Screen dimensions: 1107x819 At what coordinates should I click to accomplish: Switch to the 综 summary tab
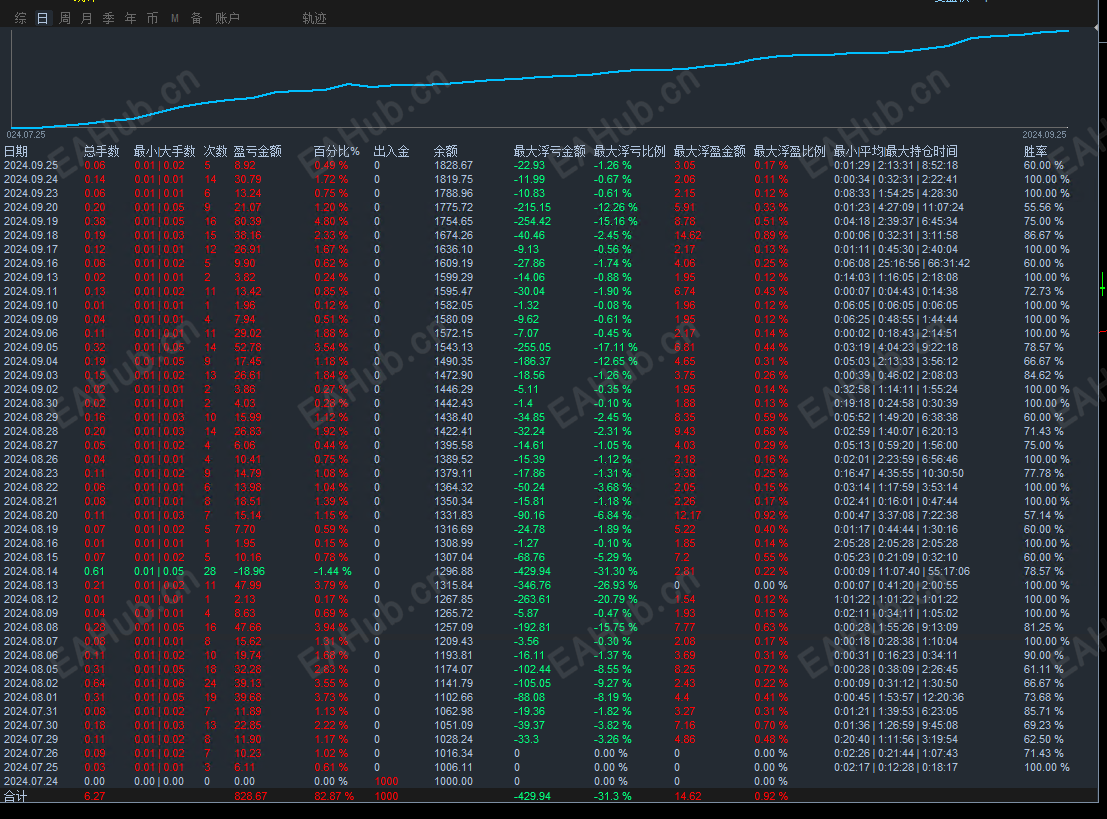point(20,18)
